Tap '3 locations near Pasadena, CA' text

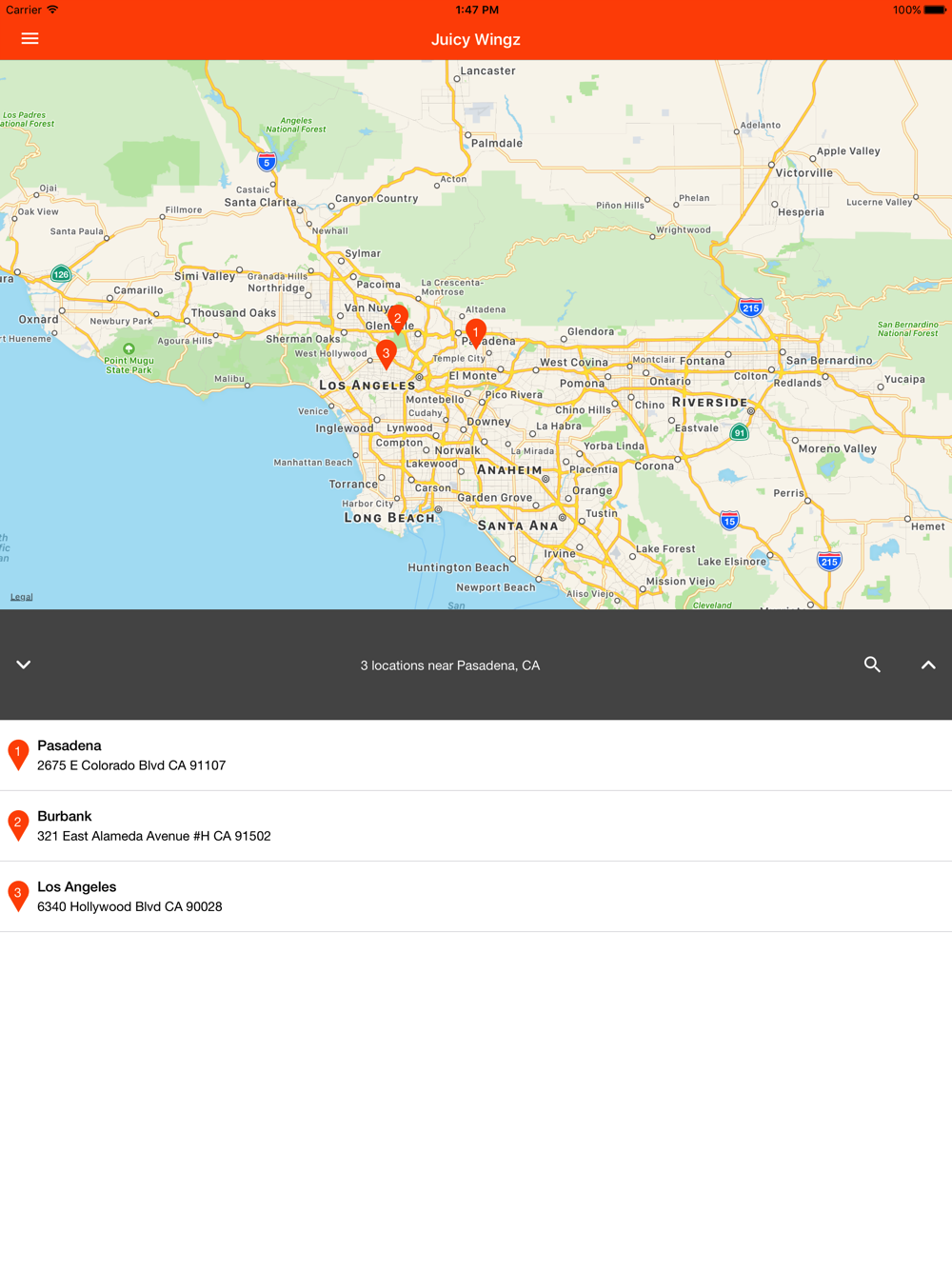(450, 665)
